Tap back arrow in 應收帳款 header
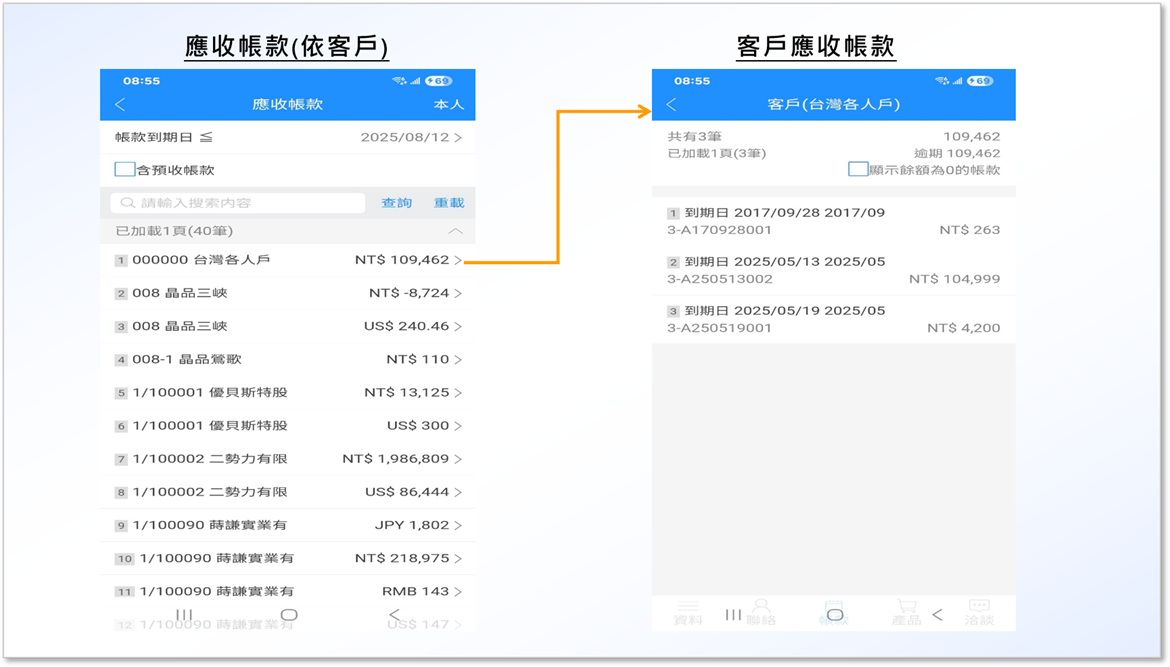The width and height of the screenshot is (1170, 667). click(x=120, y=105)
